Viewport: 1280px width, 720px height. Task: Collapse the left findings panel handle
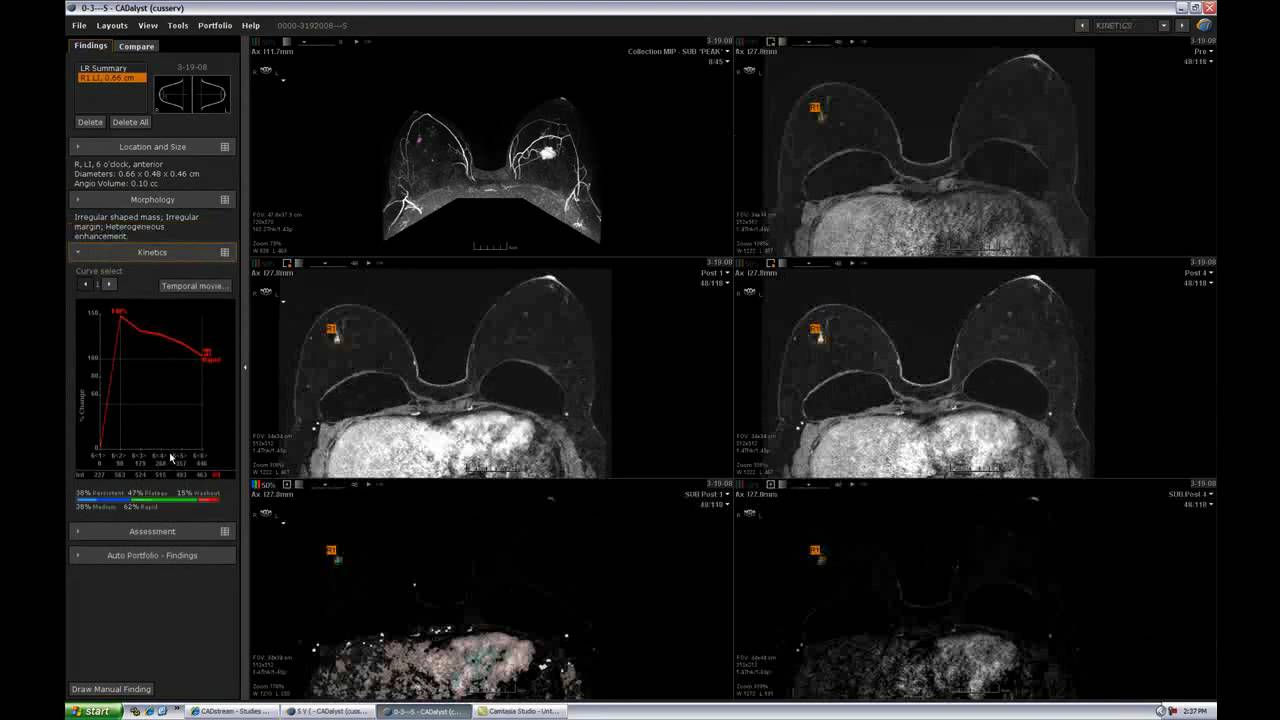pyautogui.click(x=245, y=367)
